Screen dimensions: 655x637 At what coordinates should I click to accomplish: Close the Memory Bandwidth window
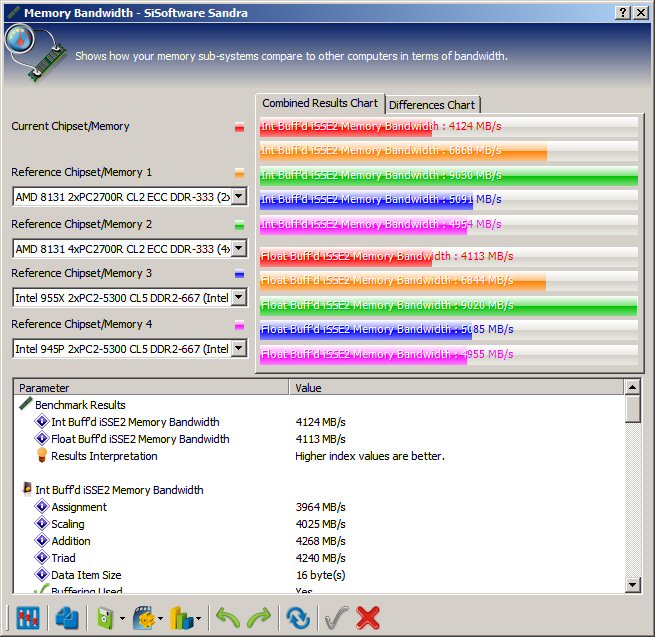pyautogui.click(x=641, y=13)
